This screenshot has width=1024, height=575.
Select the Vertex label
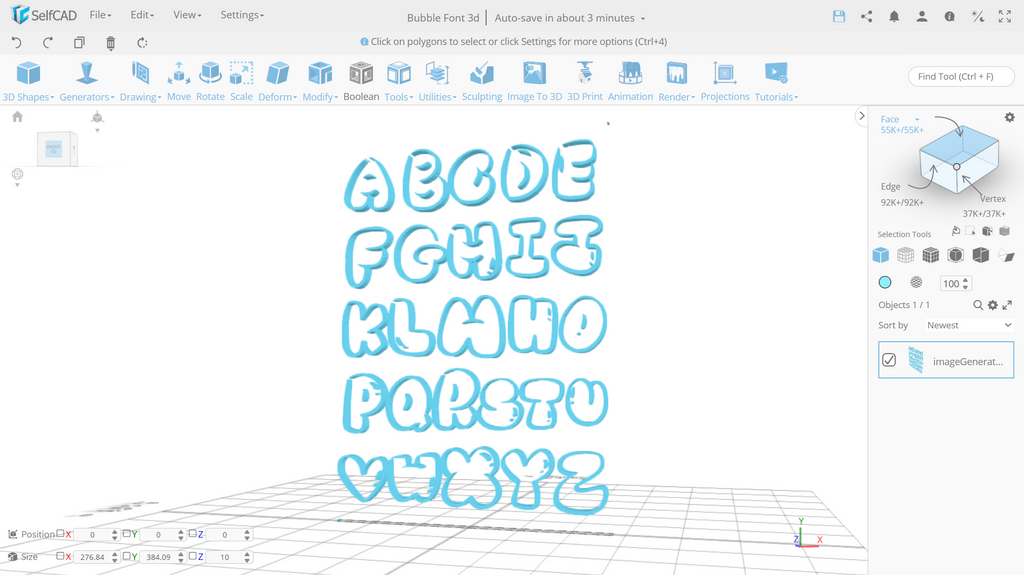993,199
